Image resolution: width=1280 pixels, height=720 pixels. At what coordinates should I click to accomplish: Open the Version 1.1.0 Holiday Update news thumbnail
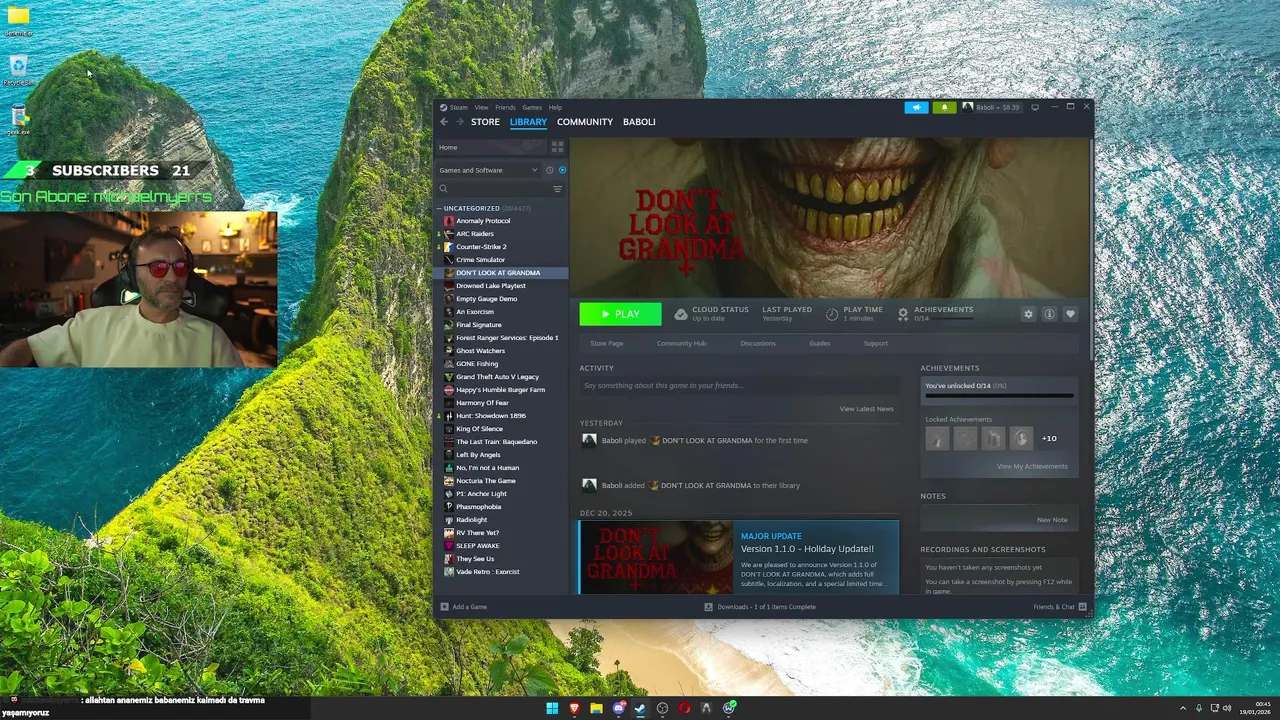tap(655, 557)
